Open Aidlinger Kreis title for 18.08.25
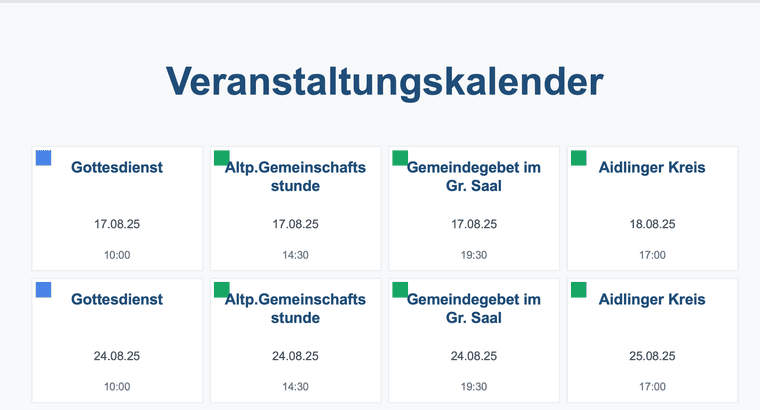Screen dimensions: 760x410 (652, 167)
